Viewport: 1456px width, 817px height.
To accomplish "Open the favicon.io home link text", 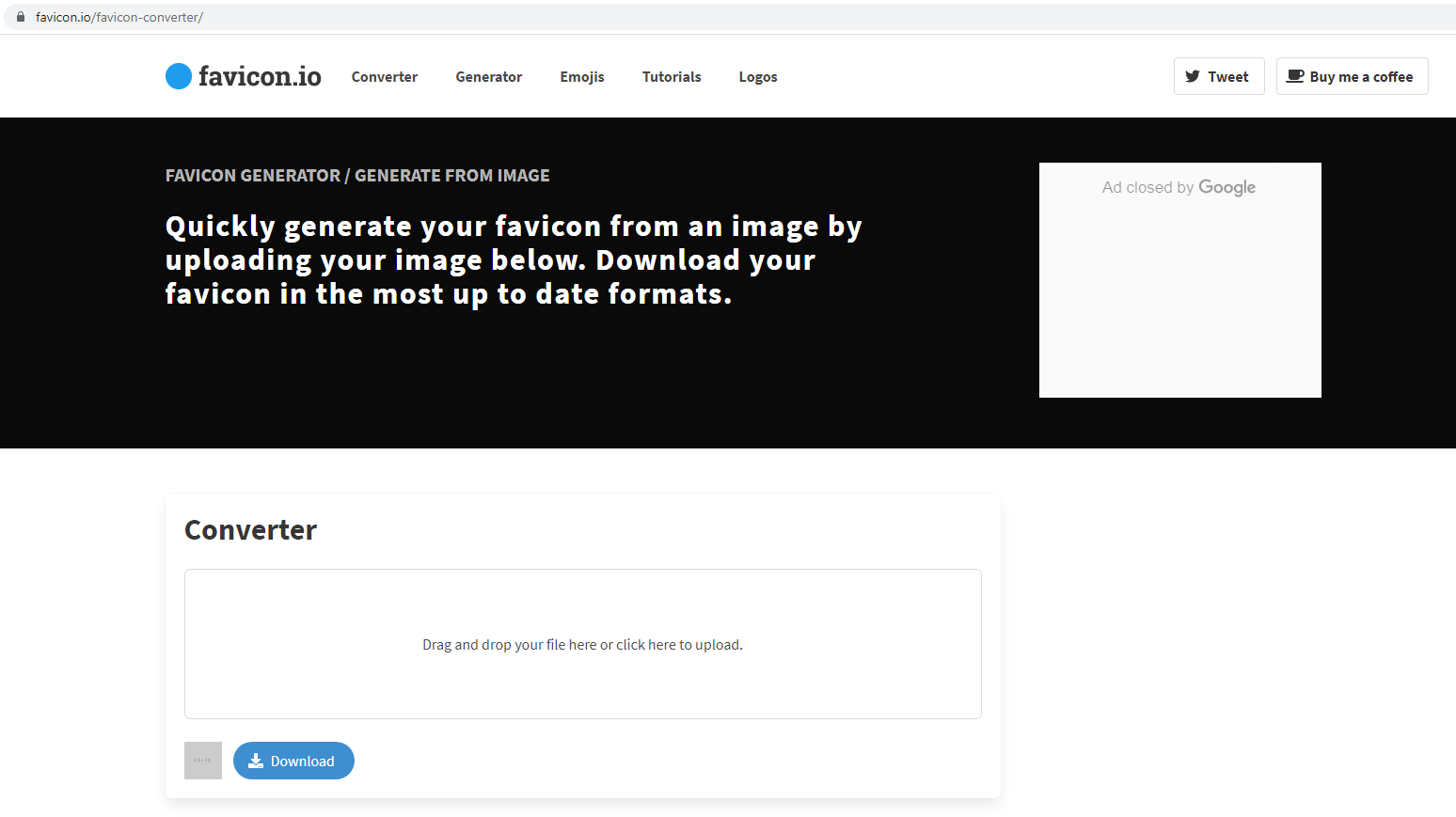I will pyautogui.click(x=260, y=76).
